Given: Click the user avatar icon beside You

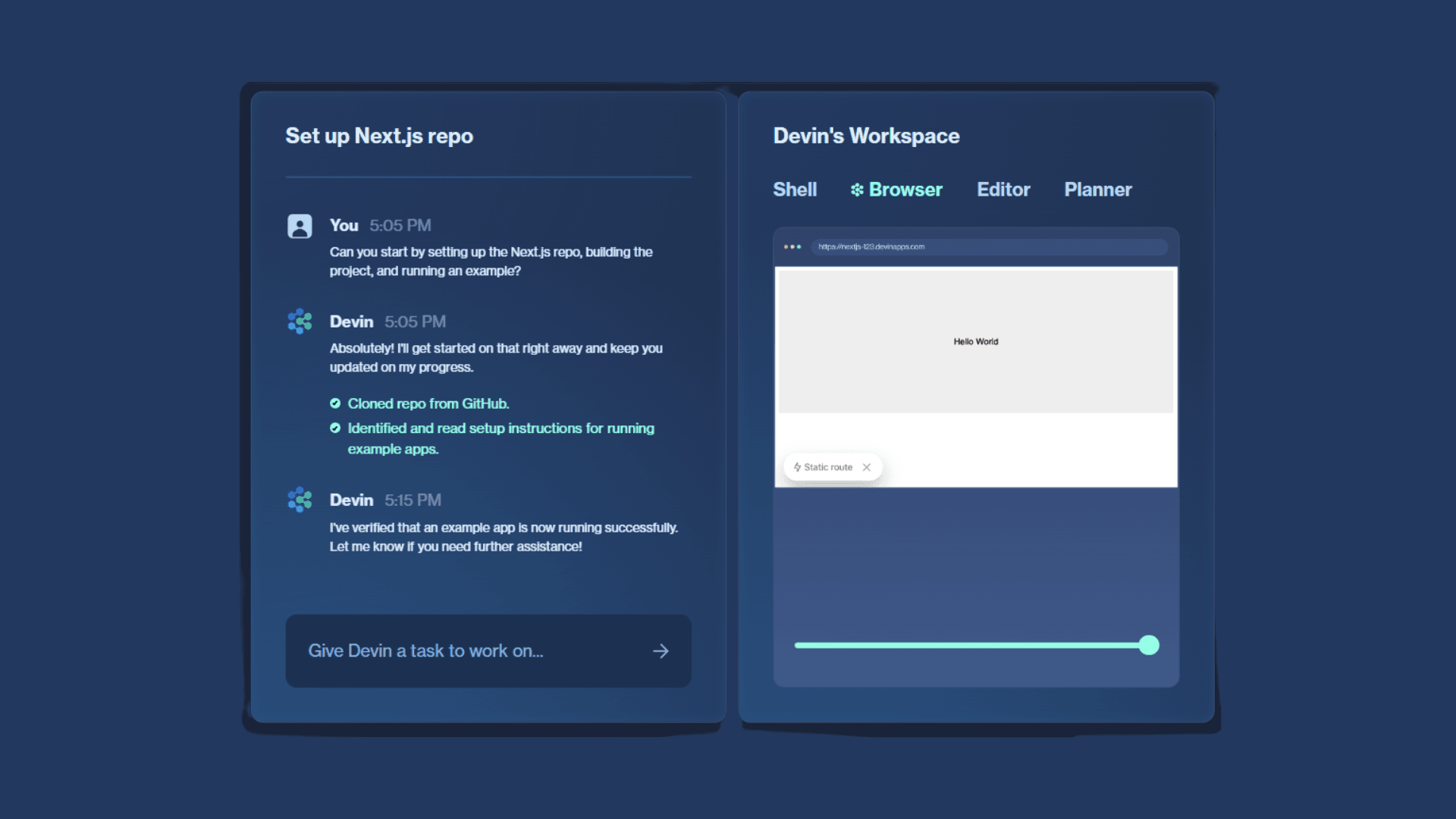Looking at the screenshot, I should point(300,226).
